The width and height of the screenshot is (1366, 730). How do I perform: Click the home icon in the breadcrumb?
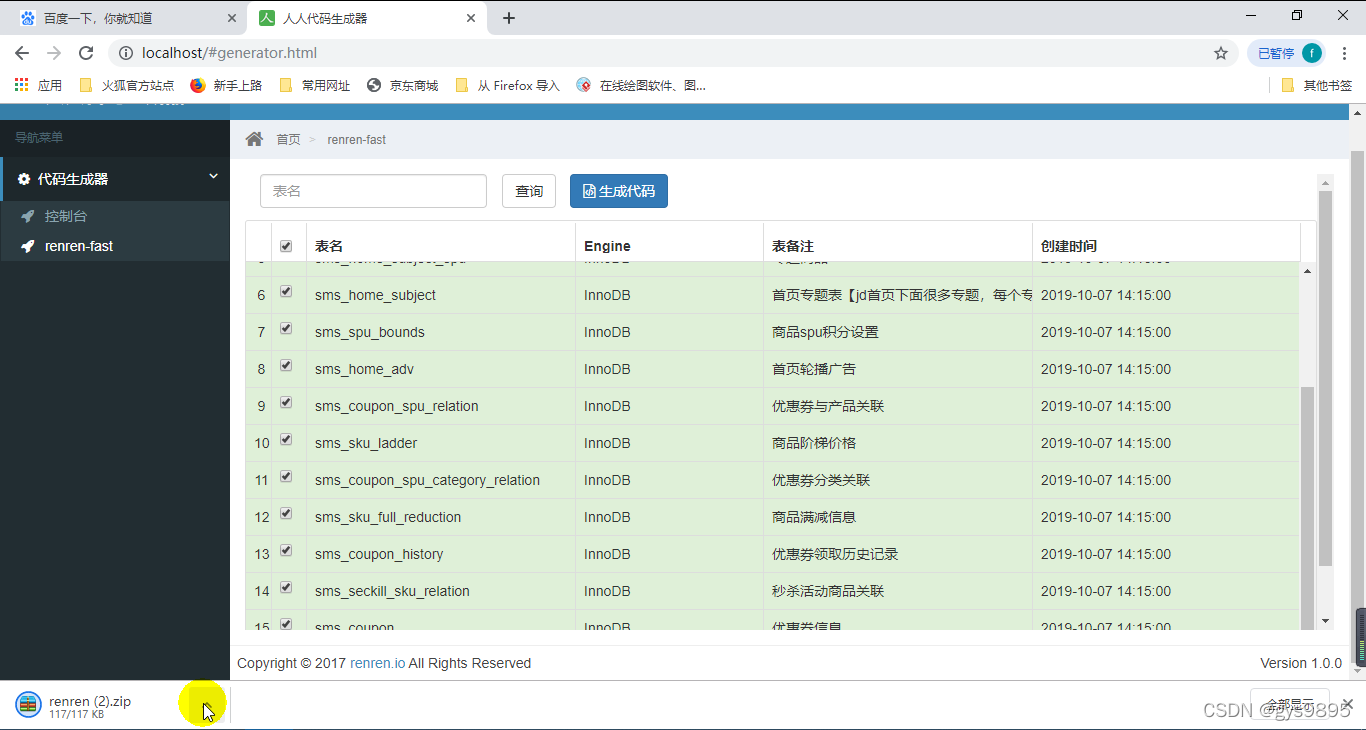[254, 139]
